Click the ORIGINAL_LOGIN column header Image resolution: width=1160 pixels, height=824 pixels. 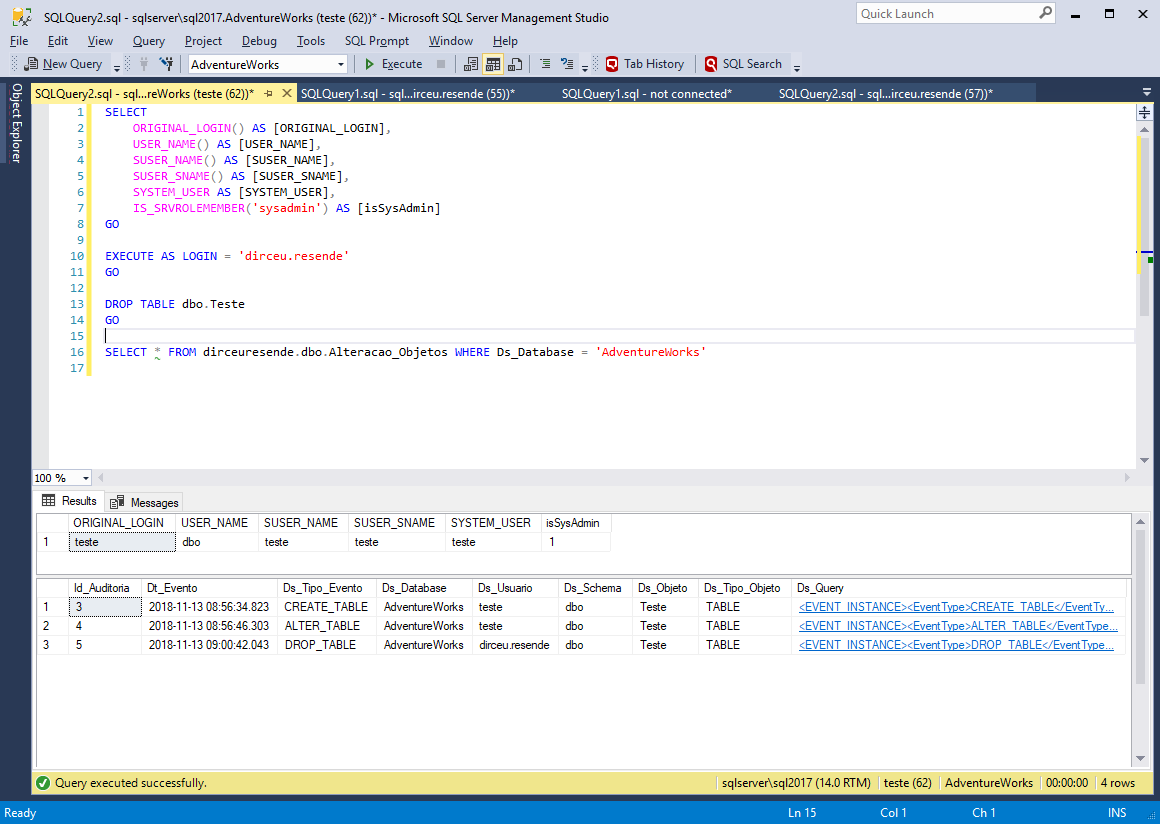(122, 523)
